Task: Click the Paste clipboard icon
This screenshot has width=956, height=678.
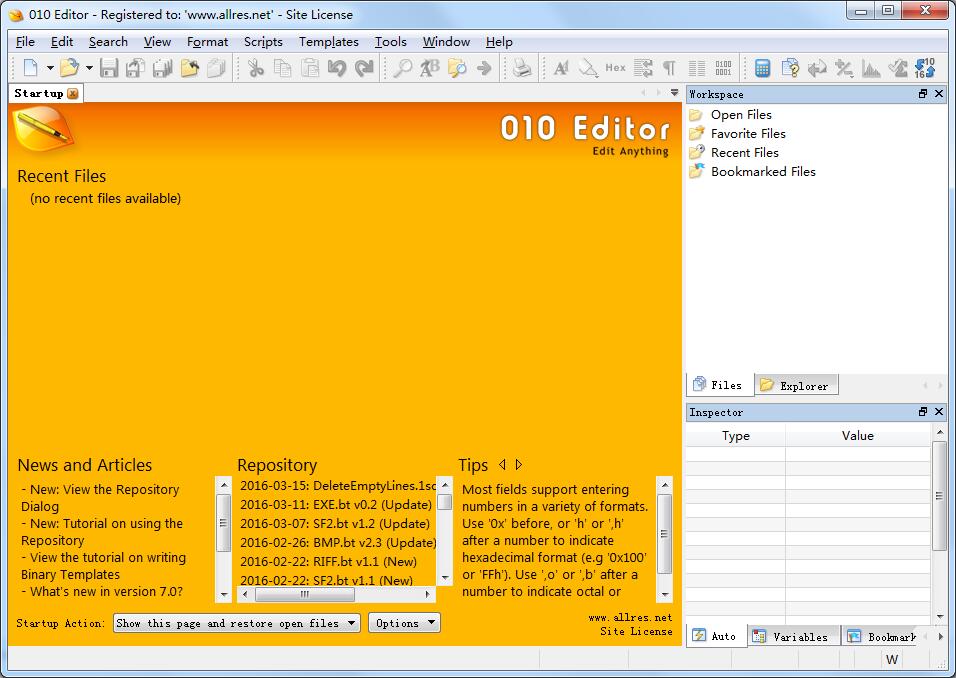Action: 310,68
